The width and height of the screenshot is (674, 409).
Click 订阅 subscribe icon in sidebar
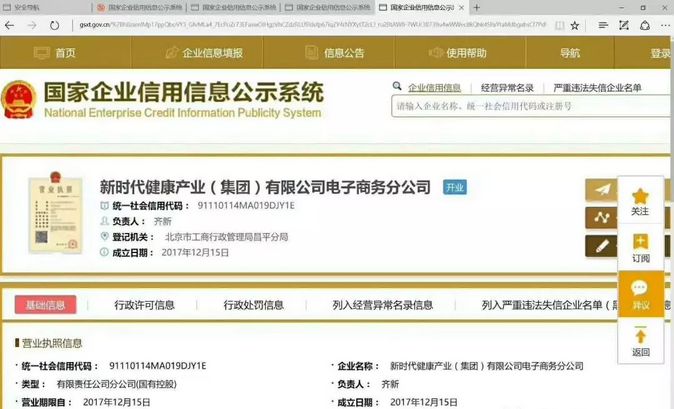(x=640, y=248)
